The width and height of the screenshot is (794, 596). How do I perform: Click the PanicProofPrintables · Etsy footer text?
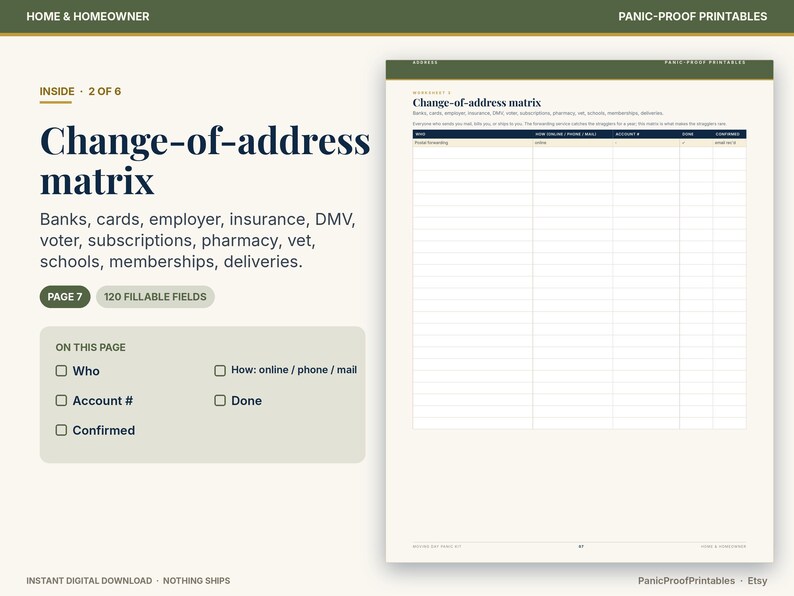tap(702, 580)
